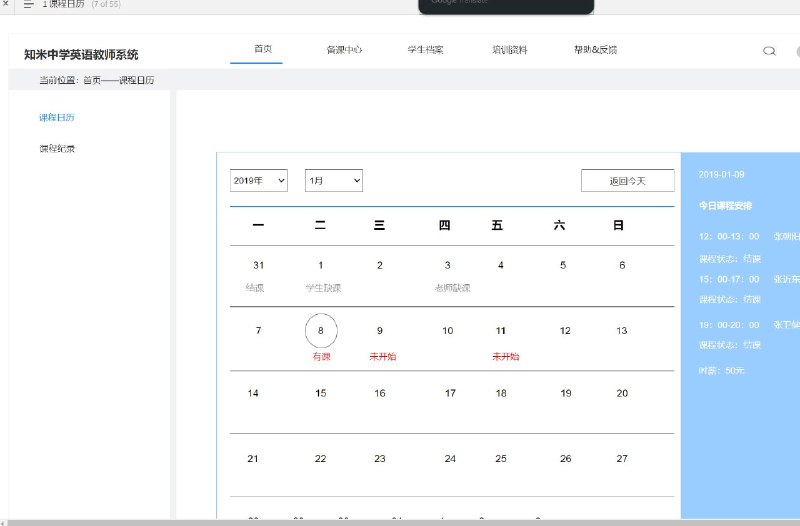This screenshot has width=800, height=526.
Task: Click 未开始 label under date 9
Action: pos(383,357)
